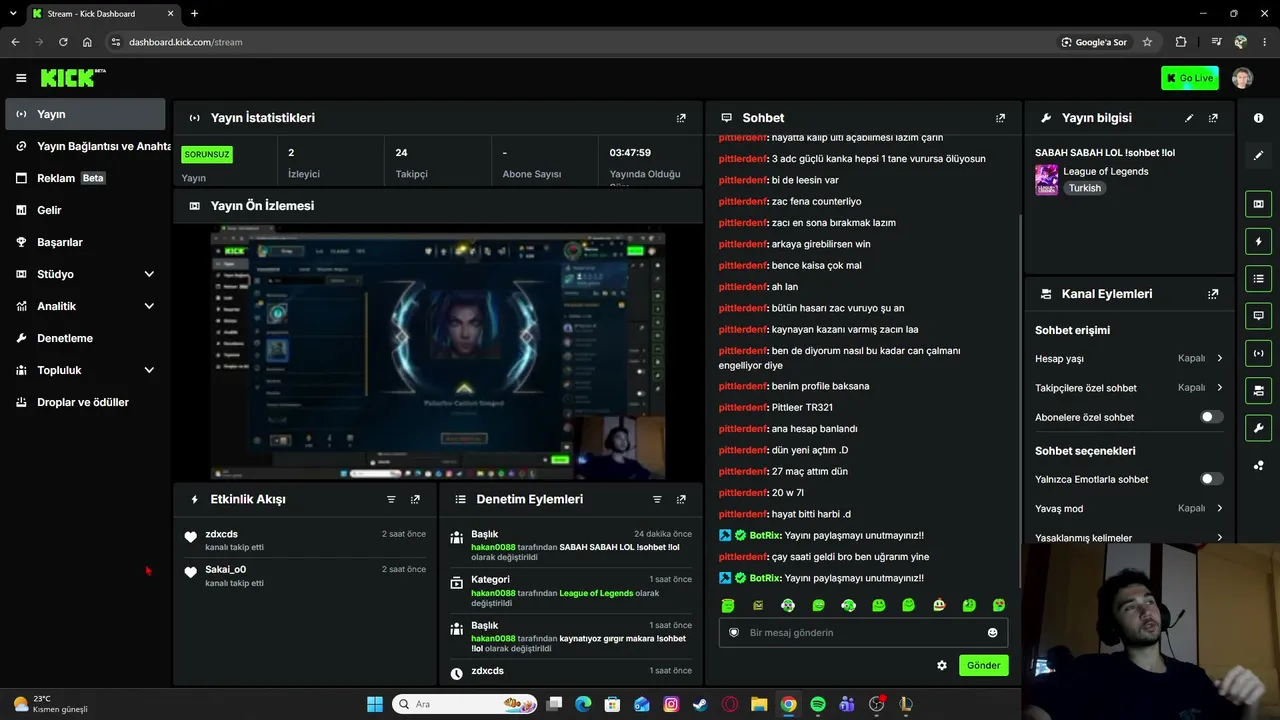The image size is (1280, 720).
Task: Open the hamburger menu beside the Kick logo
Action: 21,78
